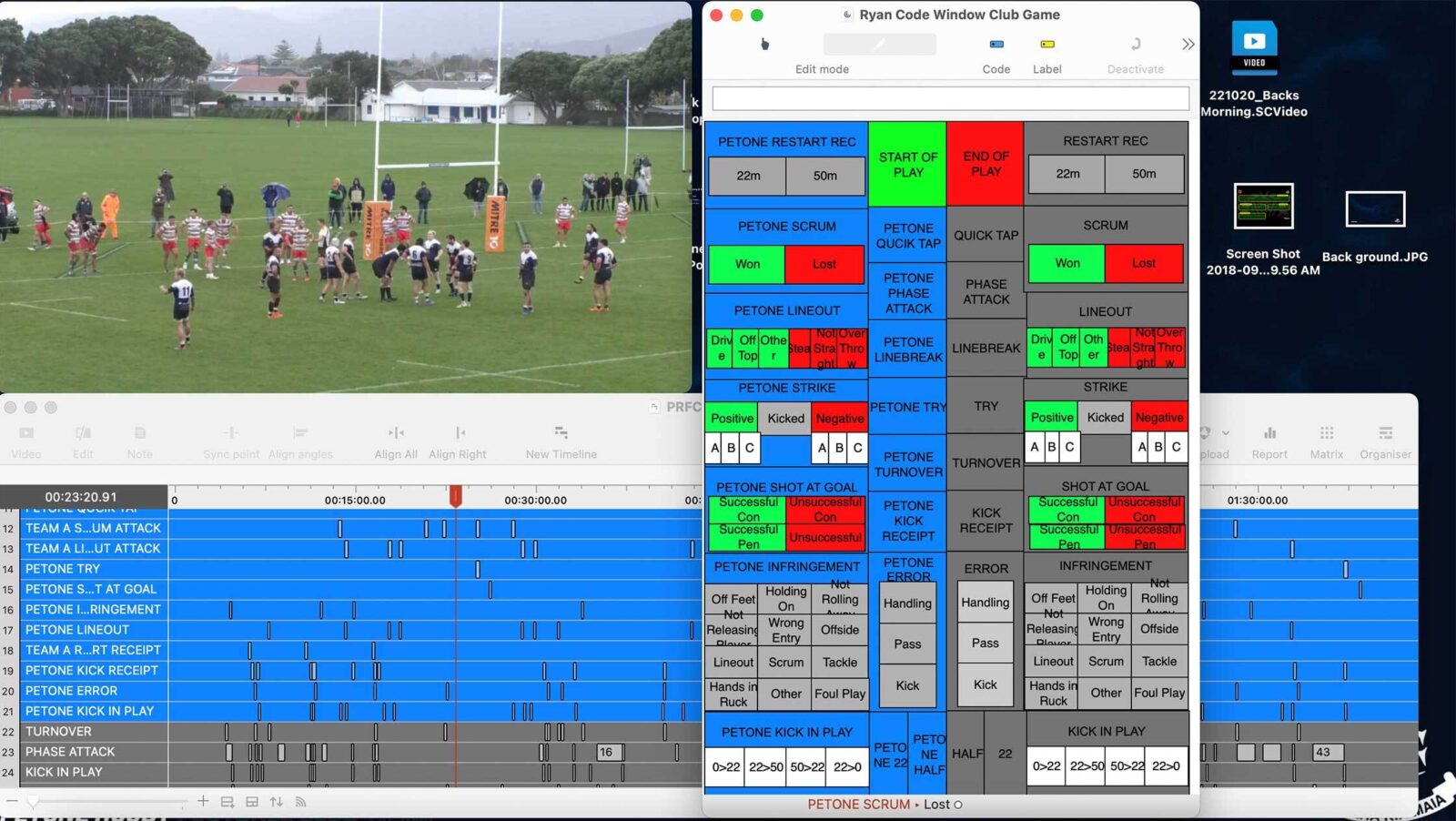The width and height of the screenshot is (1456, 821).
Task: Open the Note tool in the timeline toolbar
Action: (139, 435)
